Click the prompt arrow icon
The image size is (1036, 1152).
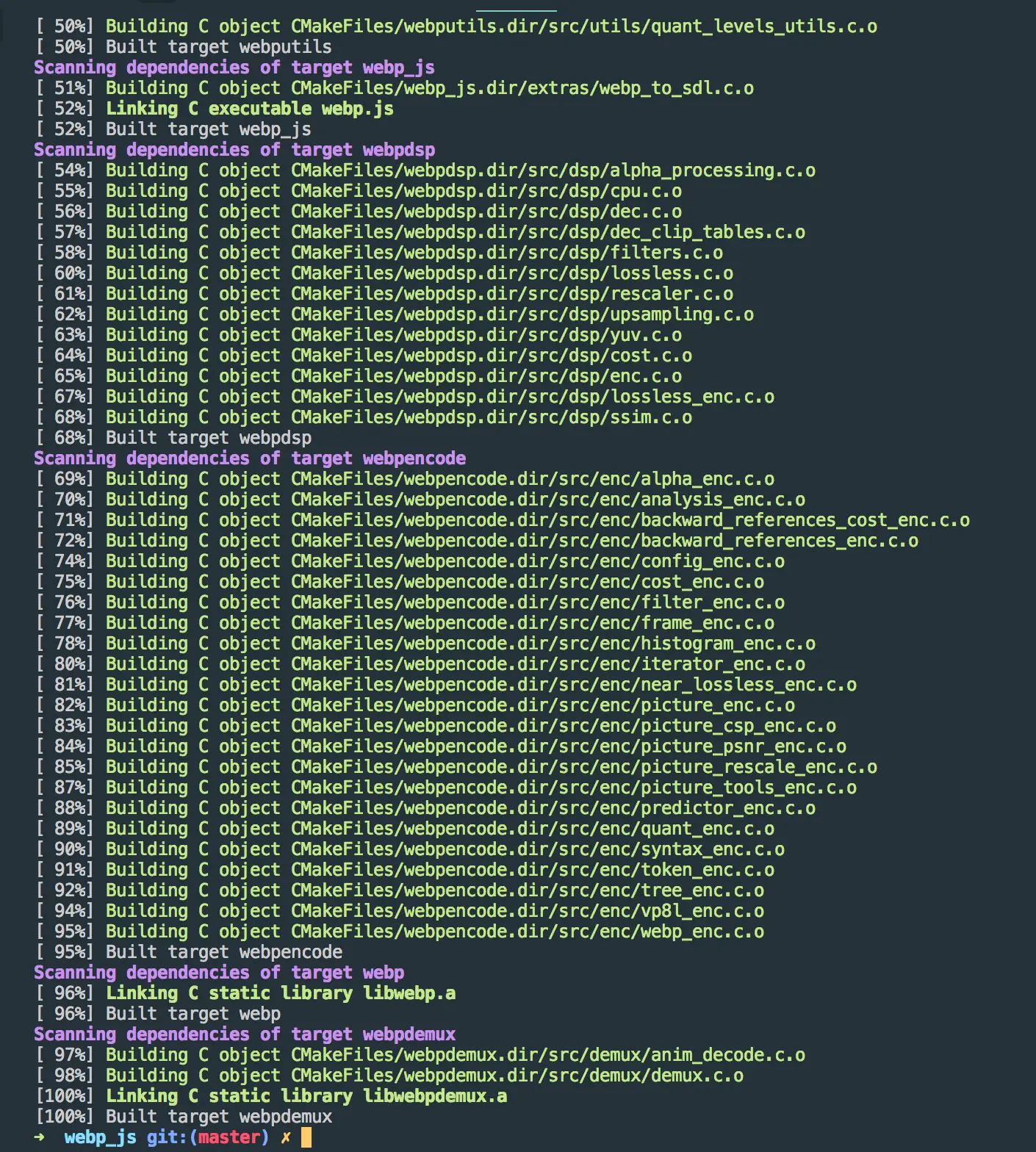[x=39, y=1137]
